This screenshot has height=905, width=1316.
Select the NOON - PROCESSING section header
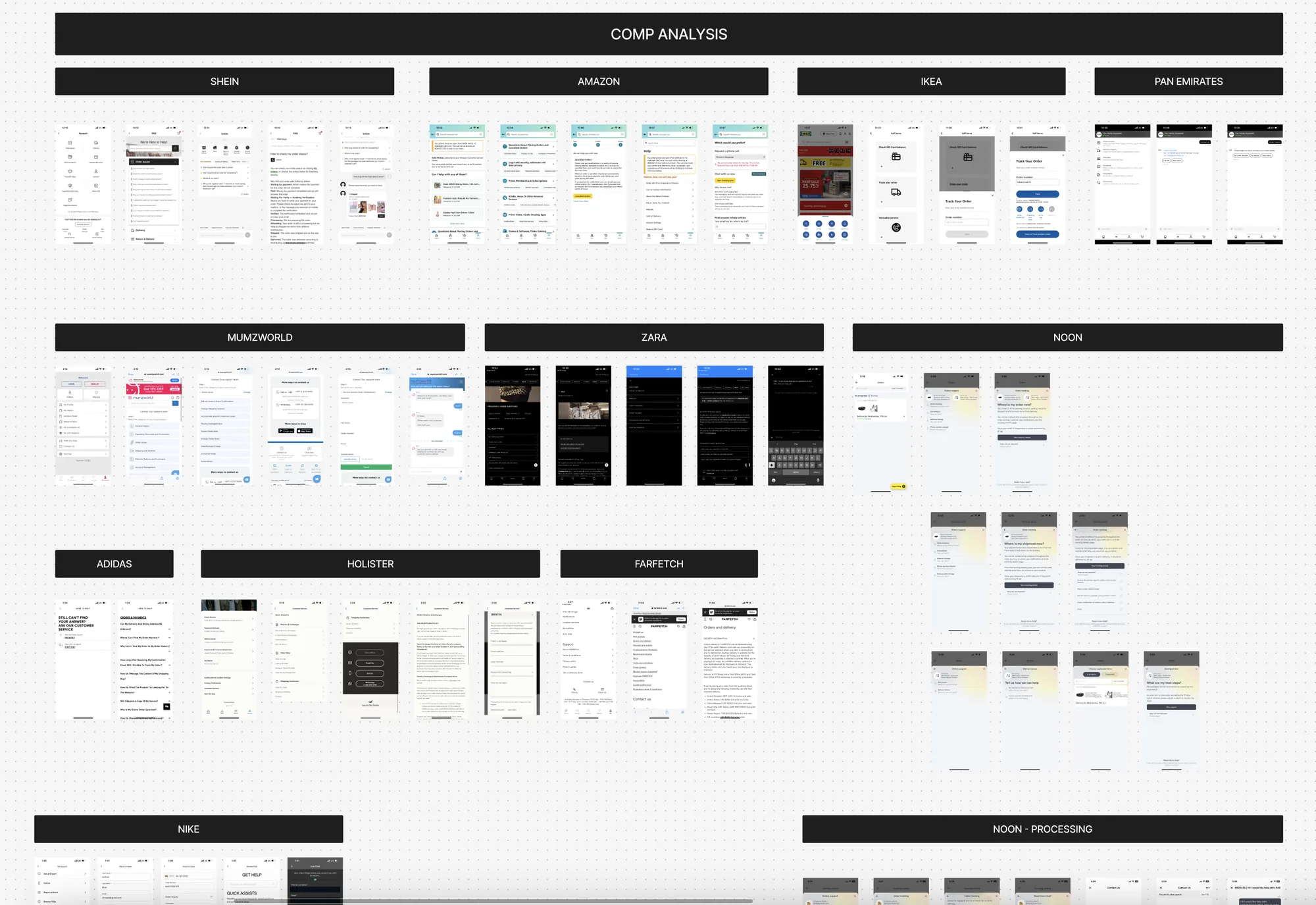pyautogui.click(x=1042, y=829)
